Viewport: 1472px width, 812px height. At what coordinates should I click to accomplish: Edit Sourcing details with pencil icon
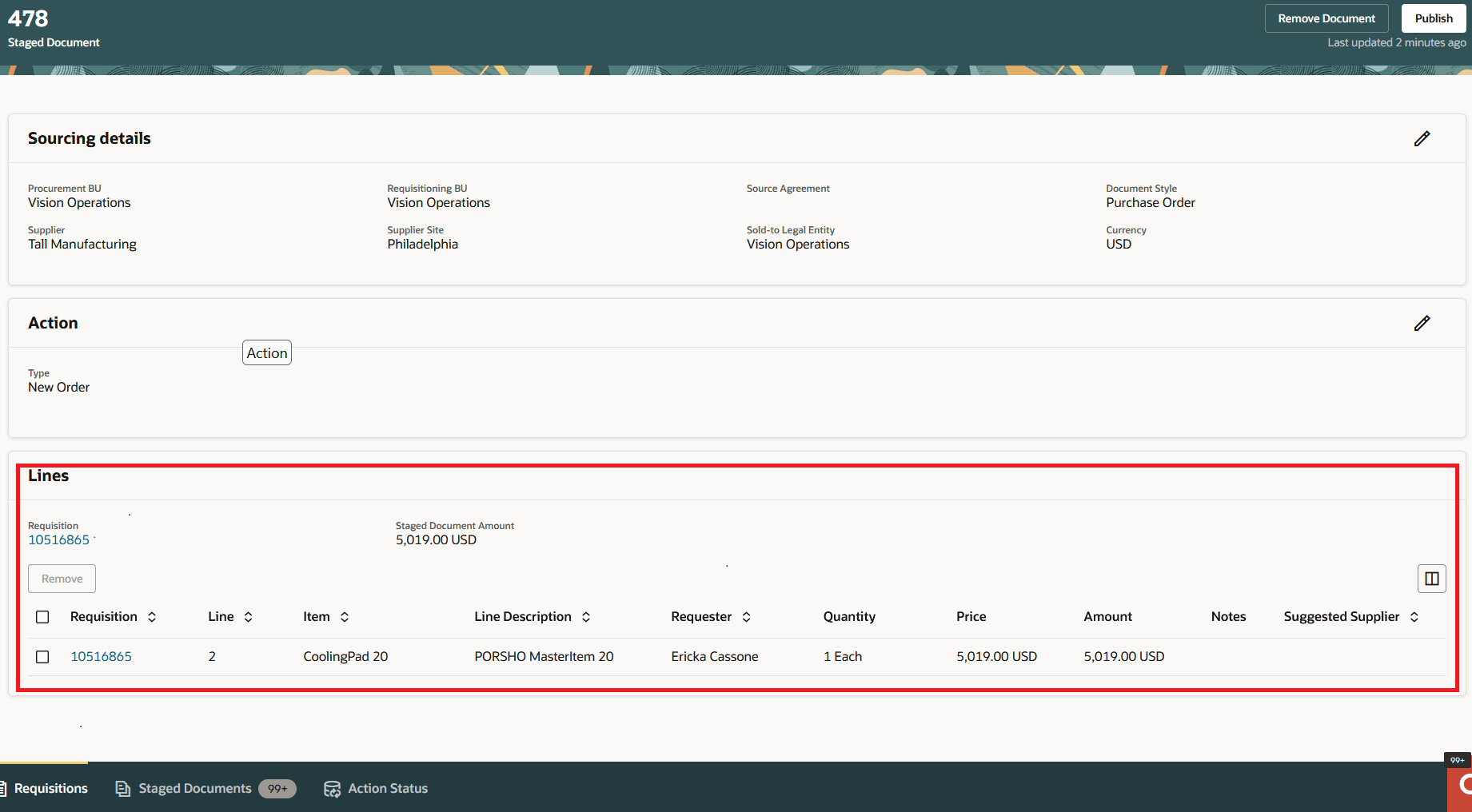[x=1422, y=138]
